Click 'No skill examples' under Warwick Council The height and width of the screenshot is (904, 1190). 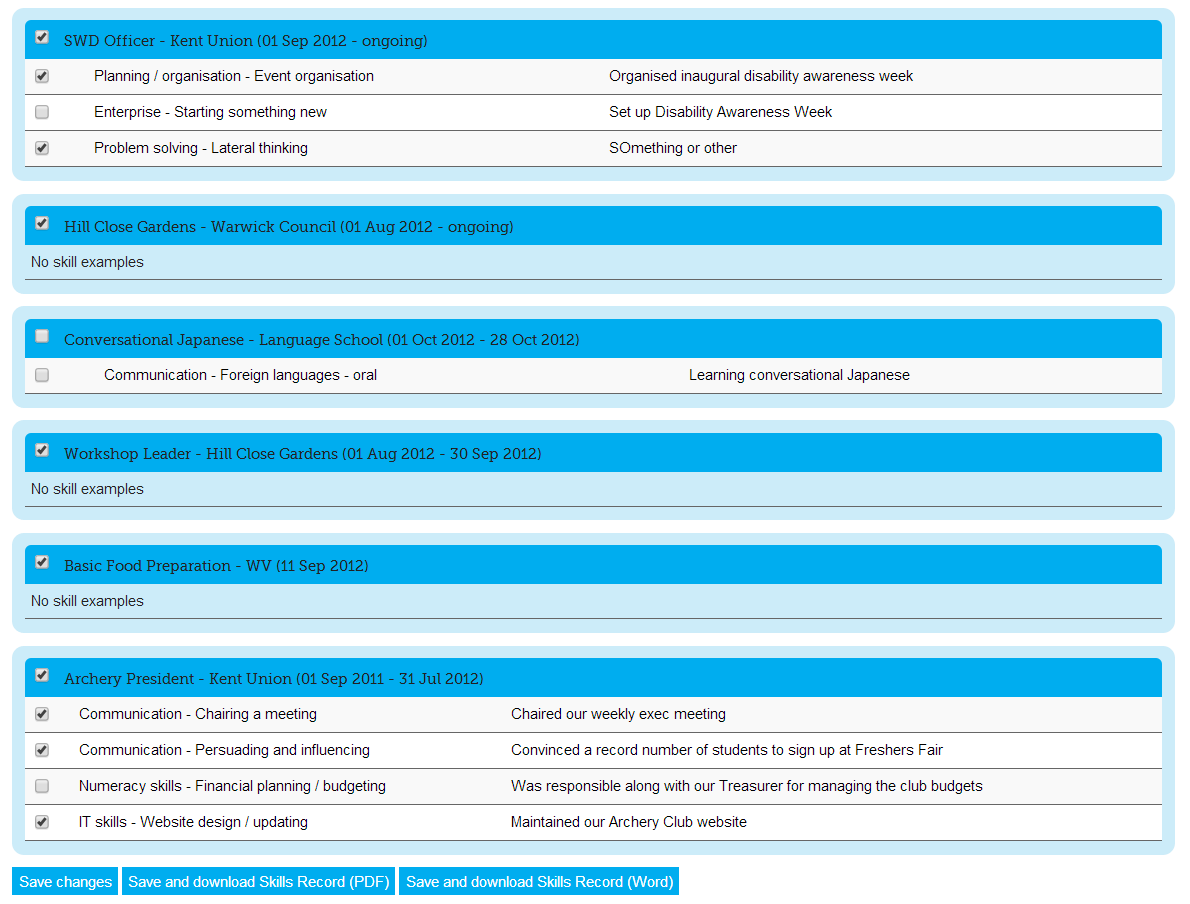[x=87, y=262]
